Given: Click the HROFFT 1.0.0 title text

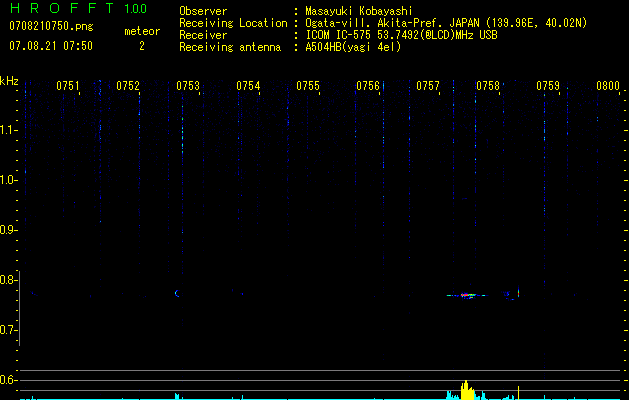Looking at the screenshot, I should coord(78,8).
